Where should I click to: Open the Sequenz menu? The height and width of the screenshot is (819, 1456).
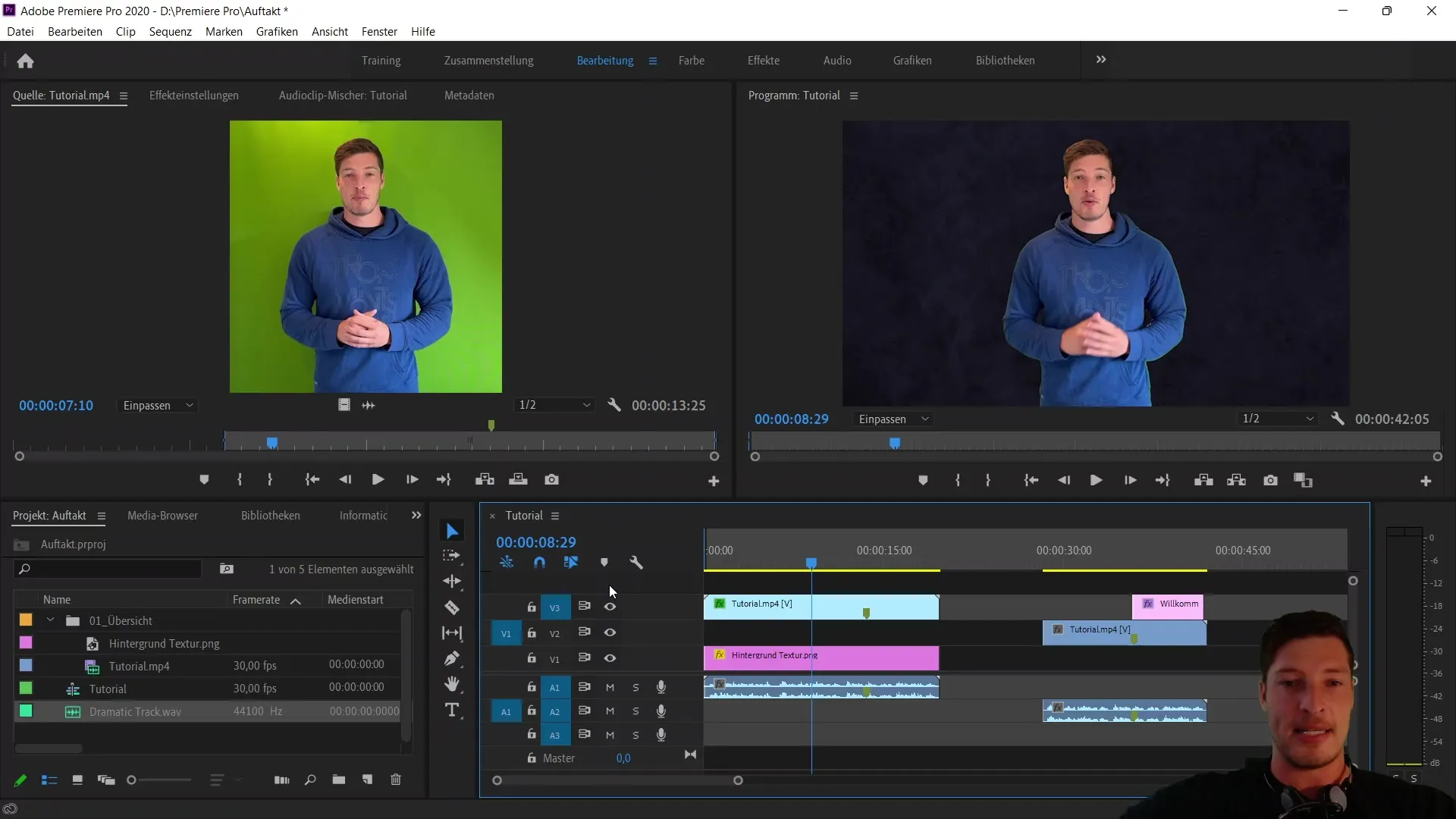pos(170,32)
